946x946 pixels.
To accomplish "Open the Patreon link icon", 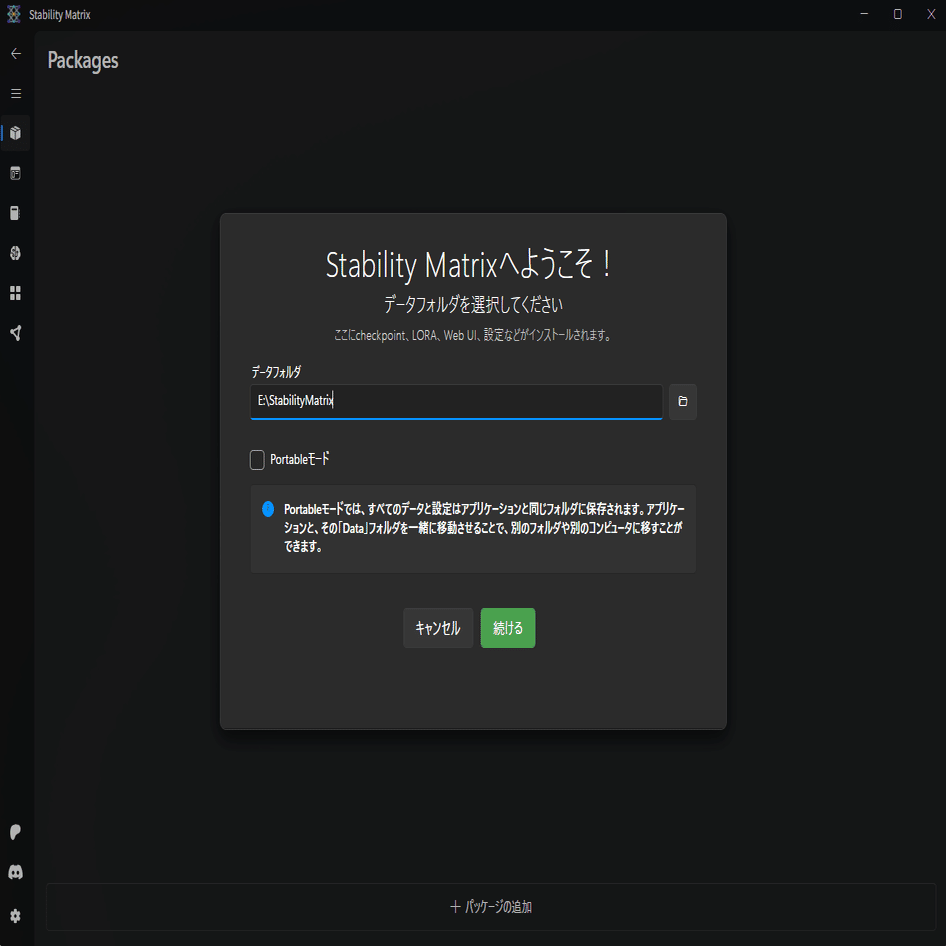I will [16, 832].
